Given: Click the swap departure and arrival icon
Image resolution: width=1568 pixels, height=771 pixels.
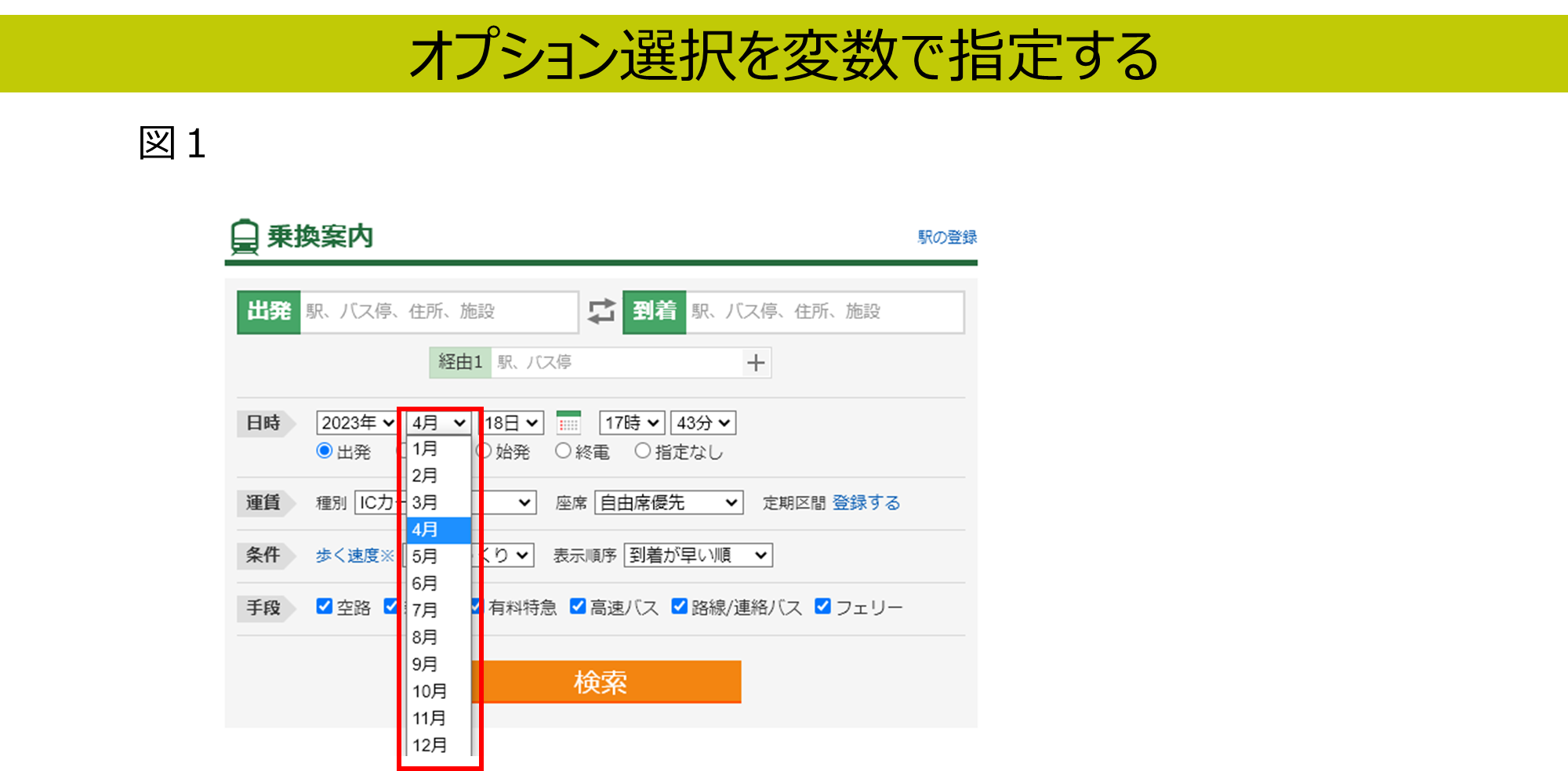Looking at the screenshot, I should [601, 311].
